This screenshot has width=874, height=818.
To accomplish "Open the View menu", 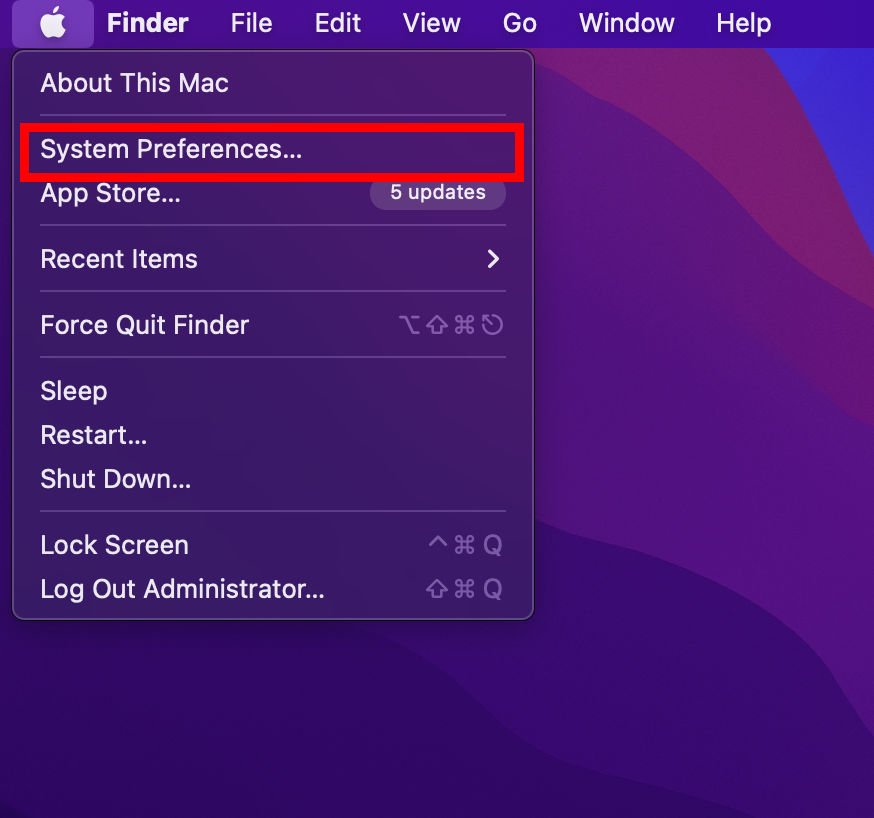I will pyautogui.click(x=431, y=23).
